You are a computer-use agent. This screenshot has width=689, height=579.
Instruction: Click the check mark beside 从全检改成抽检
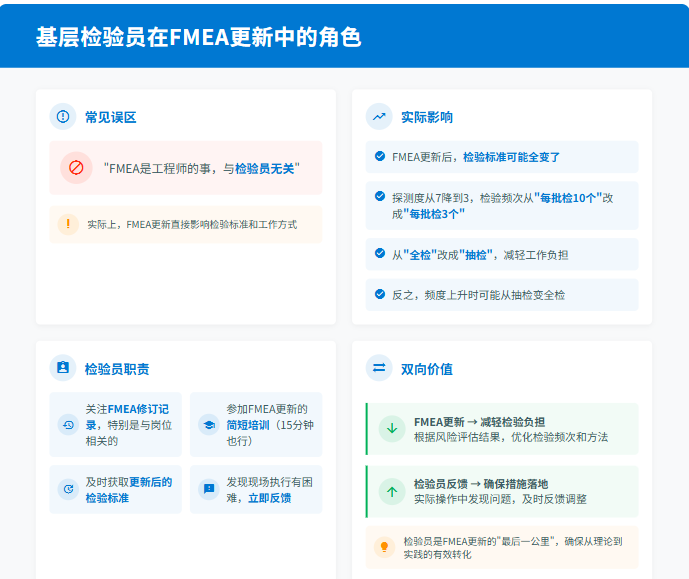click(380, 254)
